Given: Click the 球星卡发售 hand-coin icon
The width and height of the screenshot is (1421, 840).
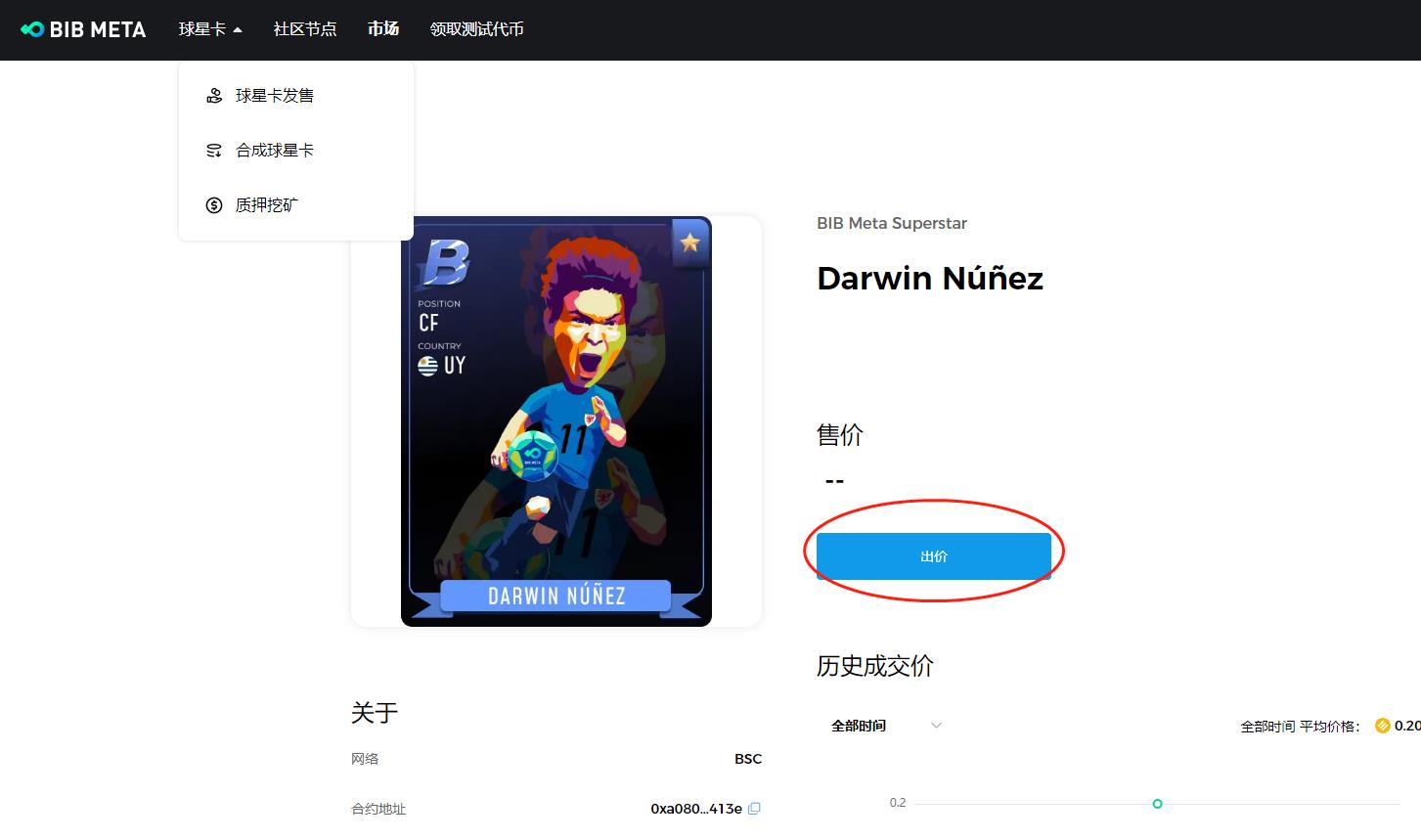Looking at the screenshot, I should tap(214, 96).
